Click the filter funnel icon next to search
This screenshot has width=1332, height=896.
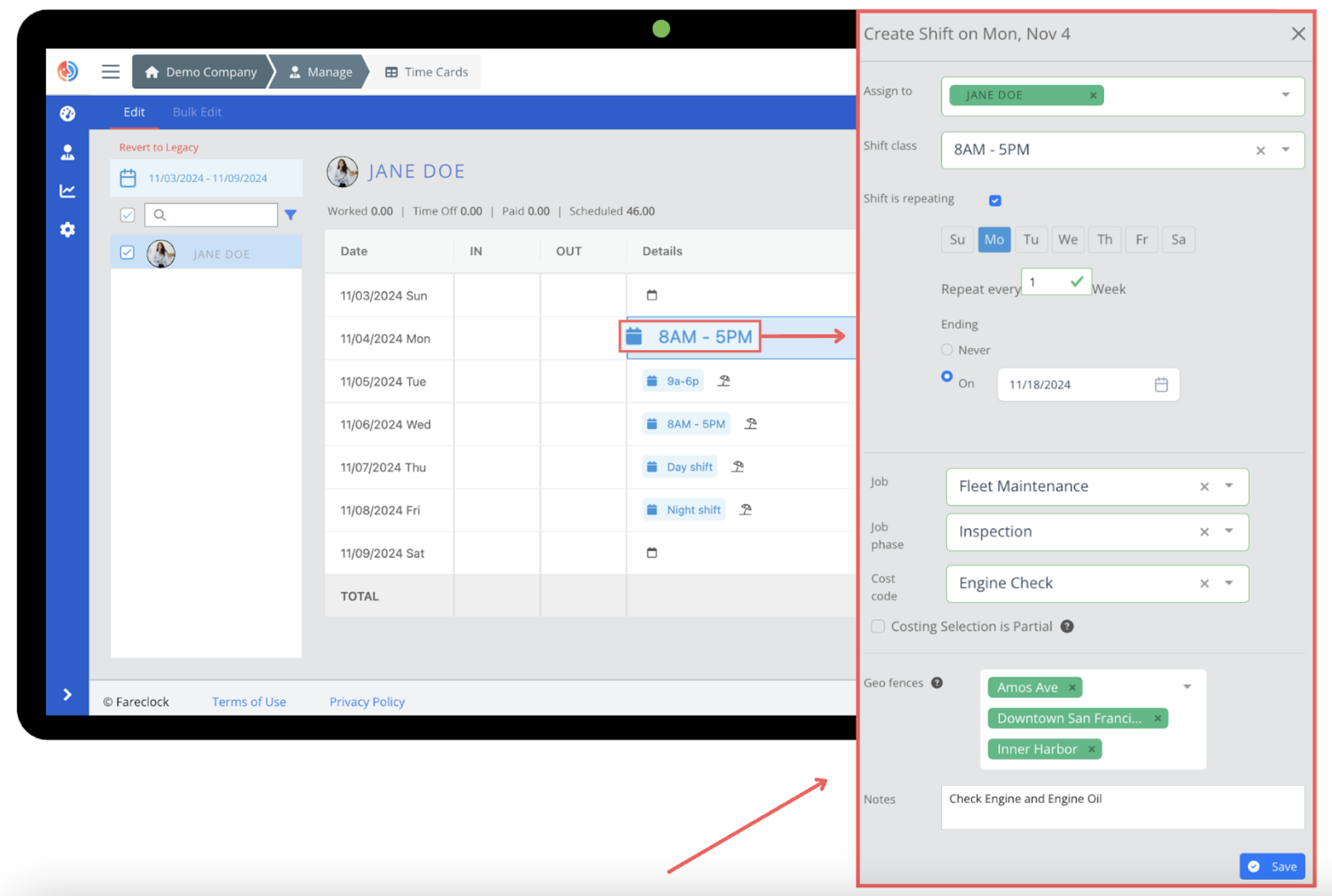point(291,215)
